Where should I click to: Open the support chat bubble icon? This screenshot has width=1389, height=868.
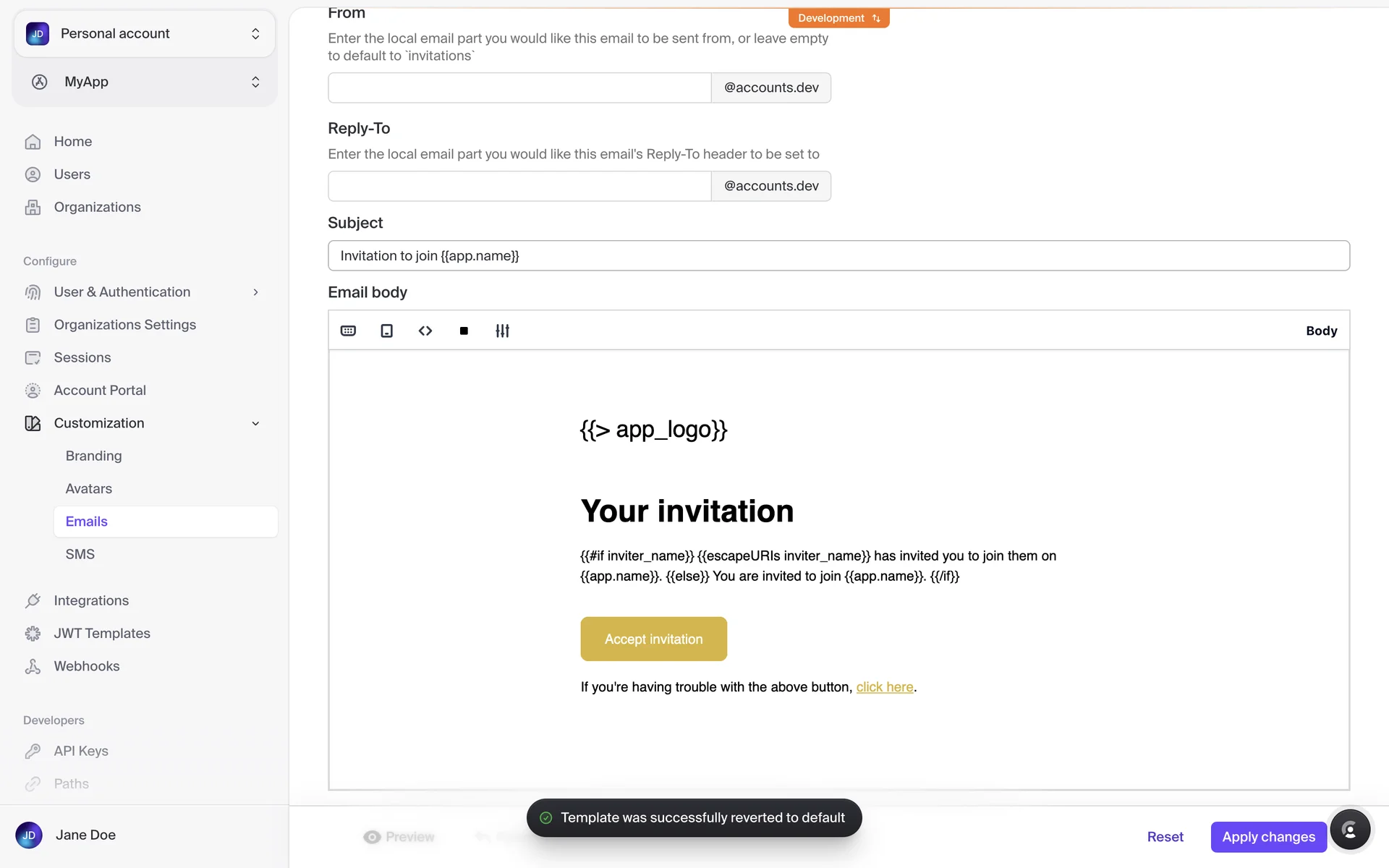pyautogui.click(x=1349, y=829)
